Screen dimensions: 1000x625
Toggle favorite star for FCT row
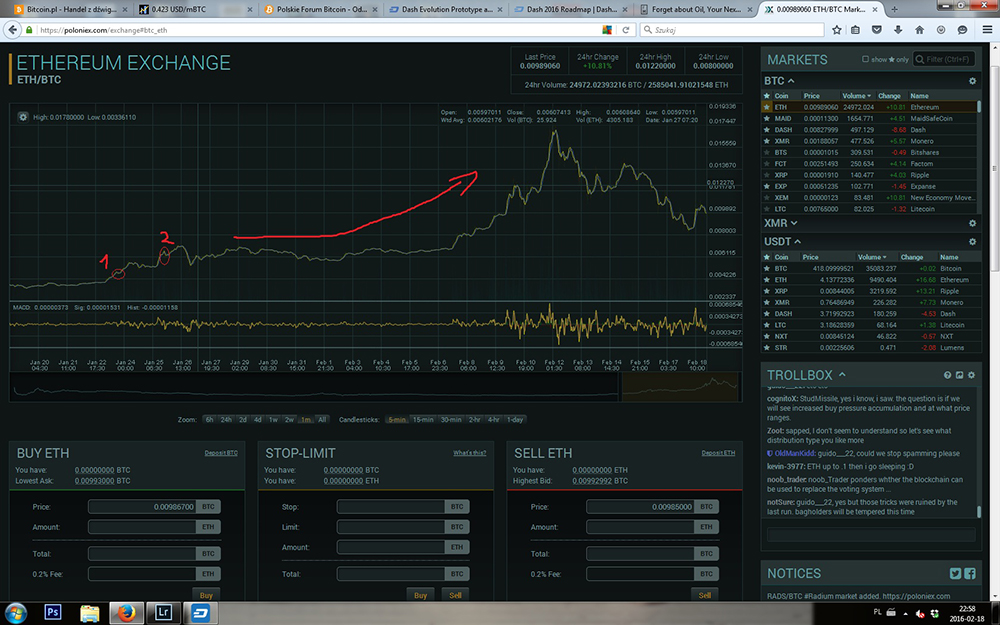coord(767,163)
